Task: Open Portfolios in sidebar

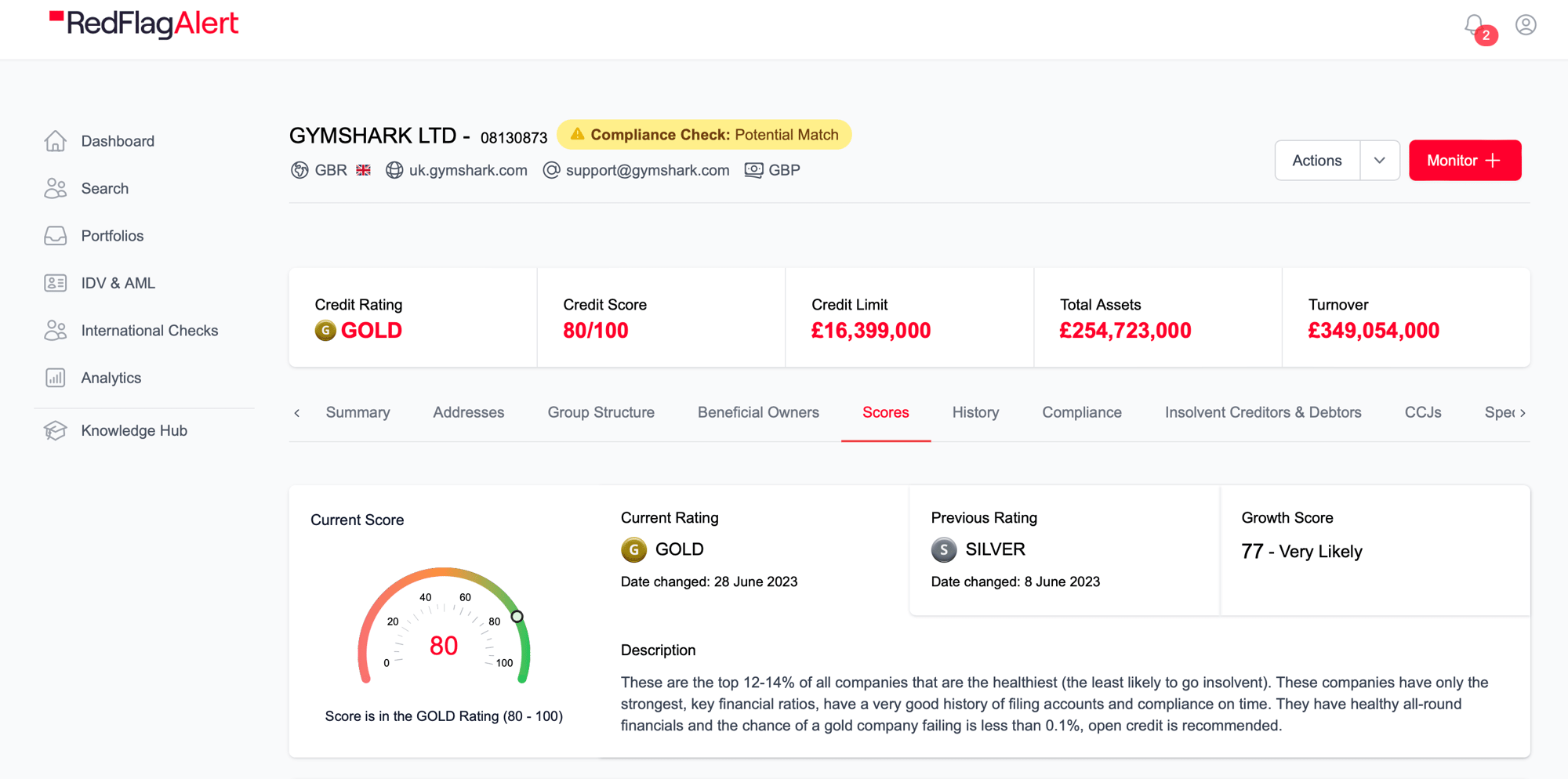Action: point(112,236)
